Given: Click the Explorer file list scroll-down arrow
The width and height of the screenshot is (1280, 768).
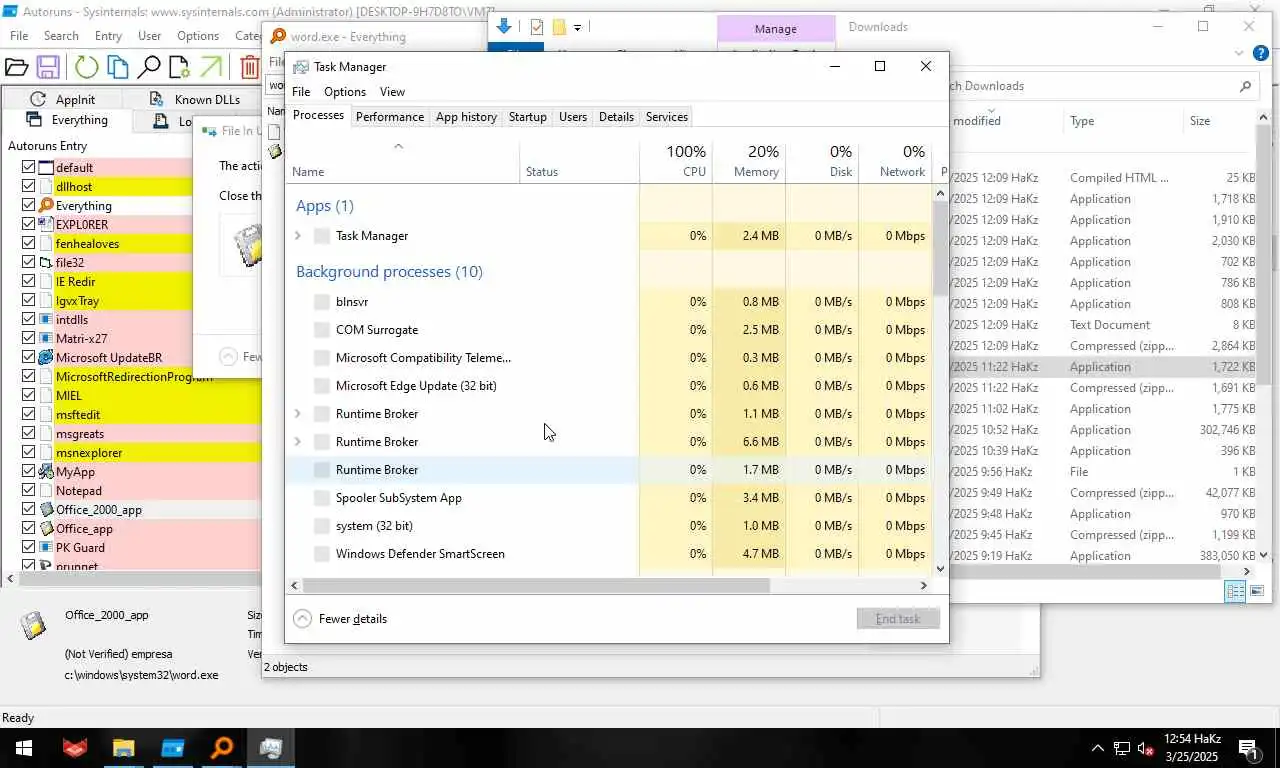Looking at the screenshot, I should (x=1263, y=555).
